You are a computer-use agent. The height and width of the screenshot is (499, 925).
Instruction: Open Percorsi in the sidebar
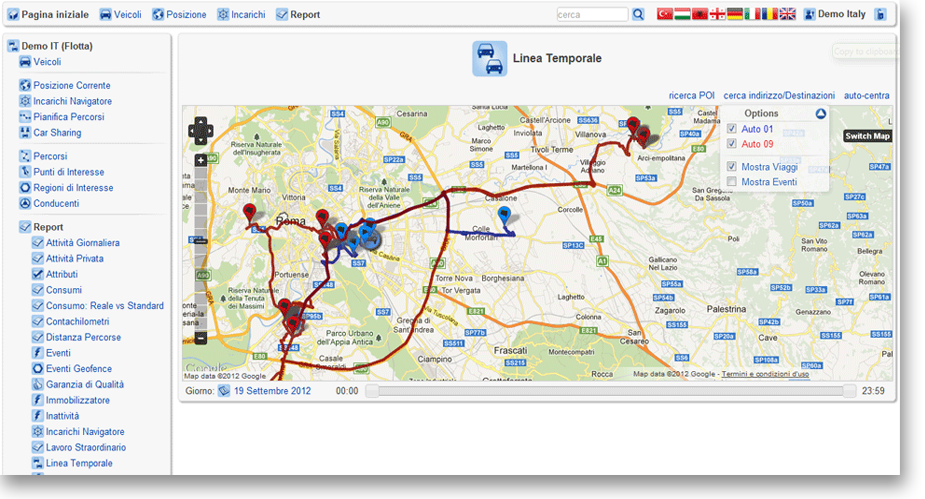click(x=43, y=156)
